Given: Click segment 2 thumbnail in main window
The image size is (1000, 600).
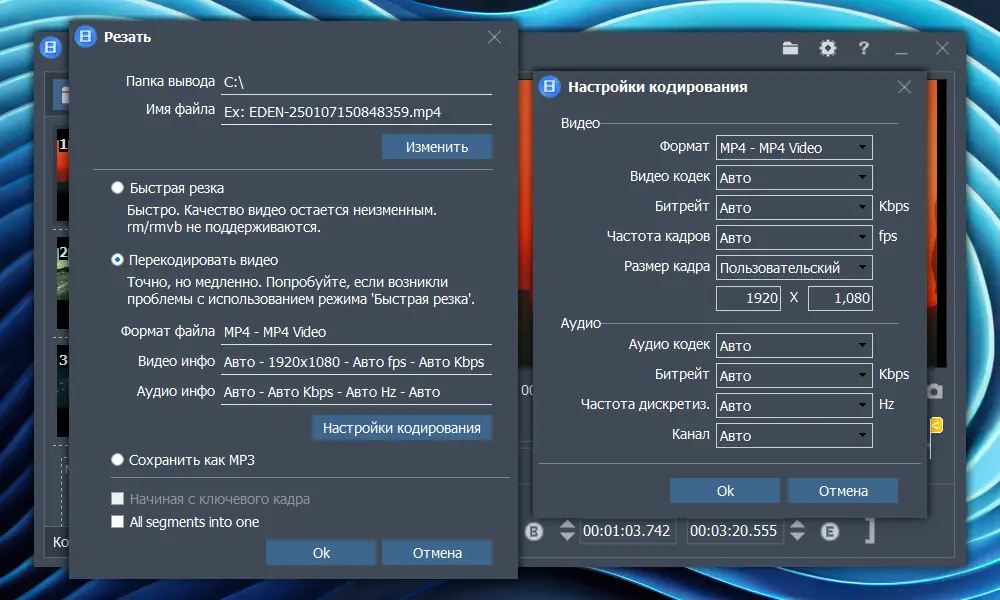Looking at the screenshot, I should [62, 282].
